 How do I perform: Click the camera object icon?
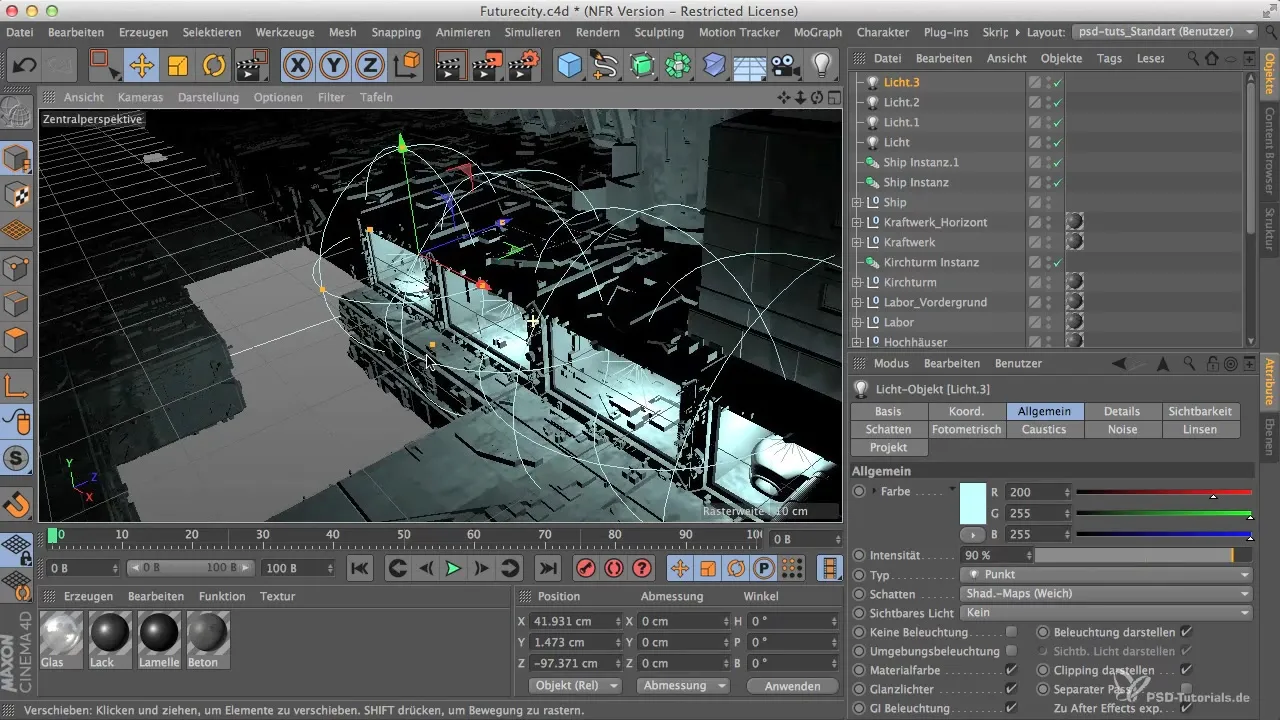tap(786, 66)
